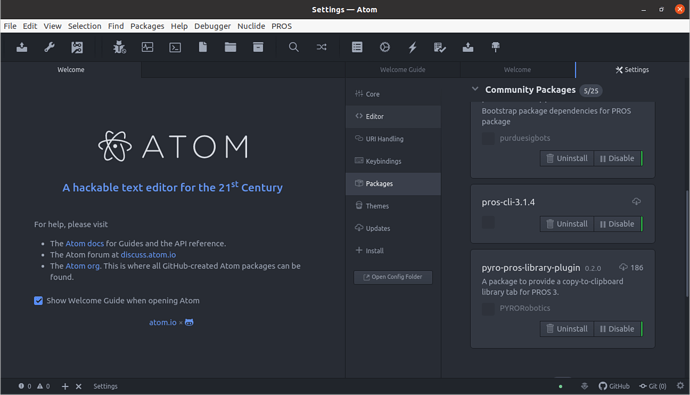Create a new file with the page icon
The image size is (690, 395).
click(203, 47)
